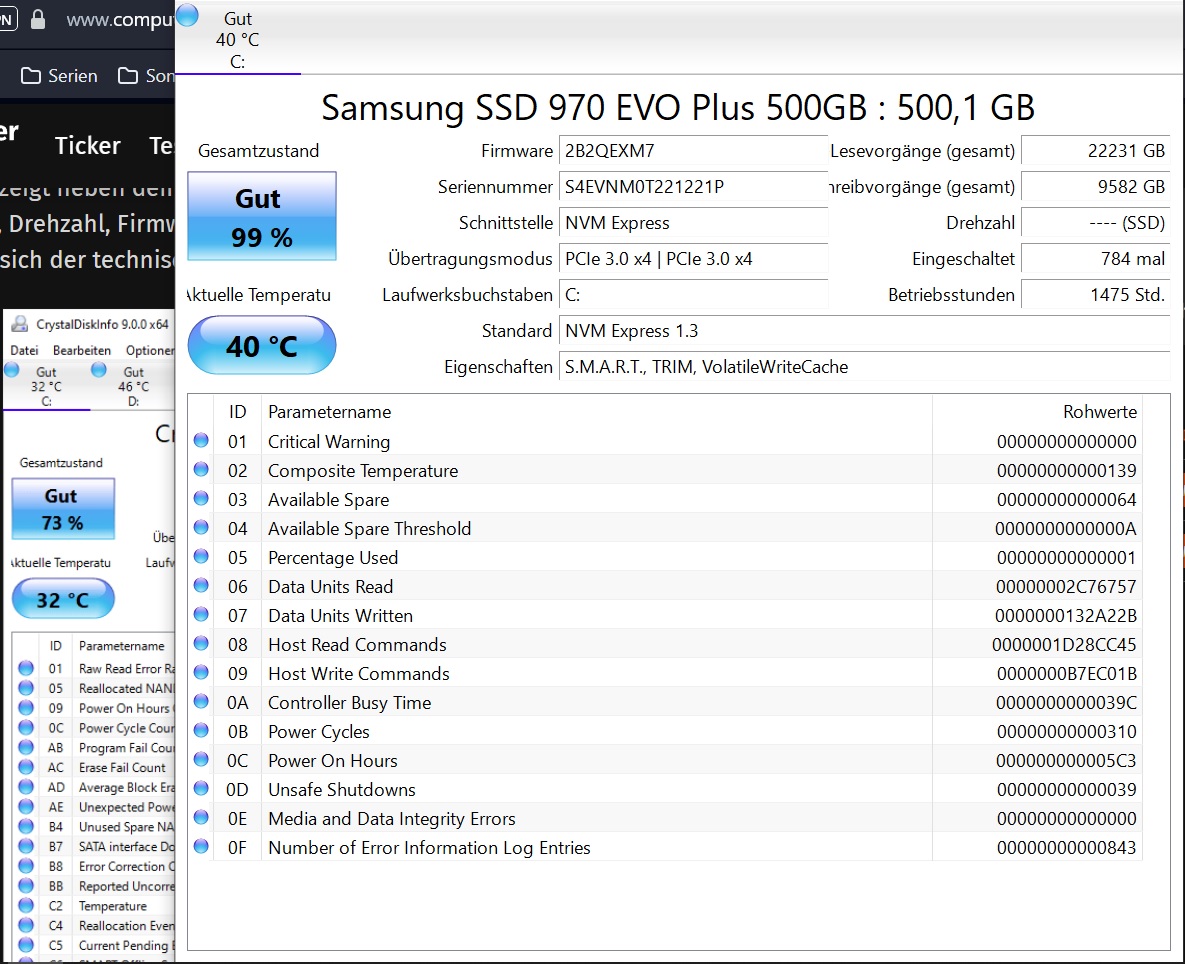Click the Gut 99 % health status button

coord(261,216)
